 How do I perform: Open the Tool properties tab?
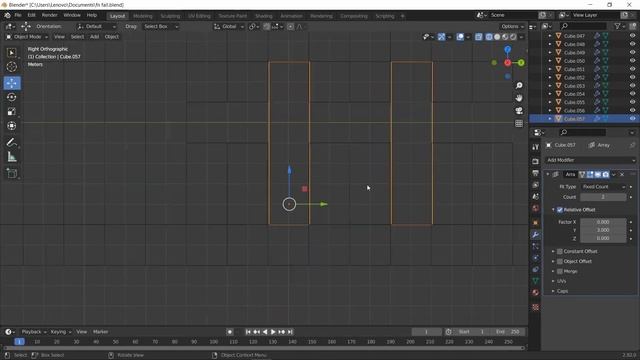536,147
